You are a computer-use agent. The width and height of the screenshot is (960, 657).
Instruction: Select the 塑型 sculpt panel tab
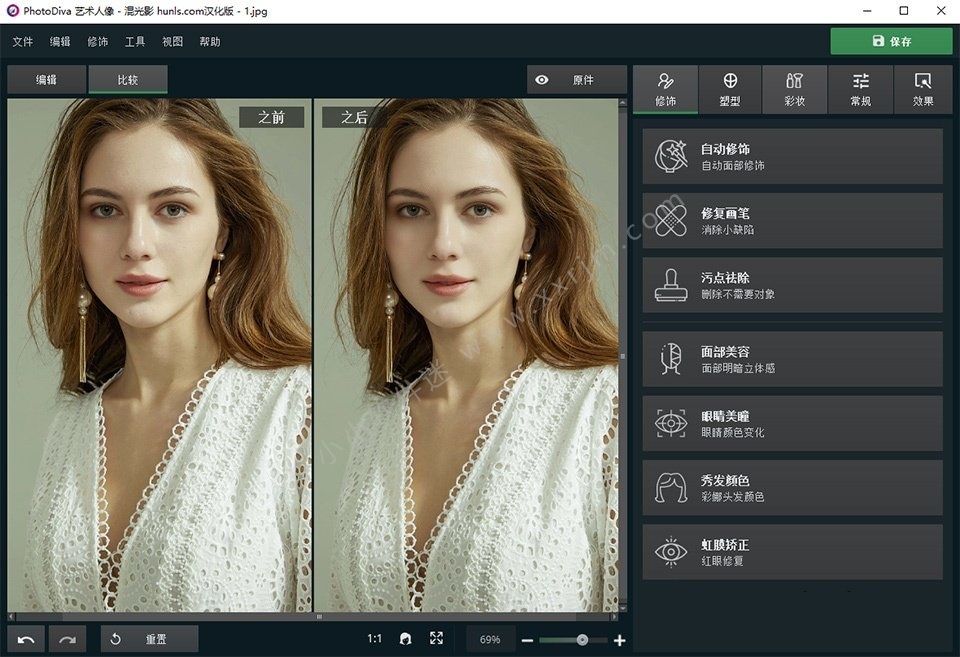point(730,89)
